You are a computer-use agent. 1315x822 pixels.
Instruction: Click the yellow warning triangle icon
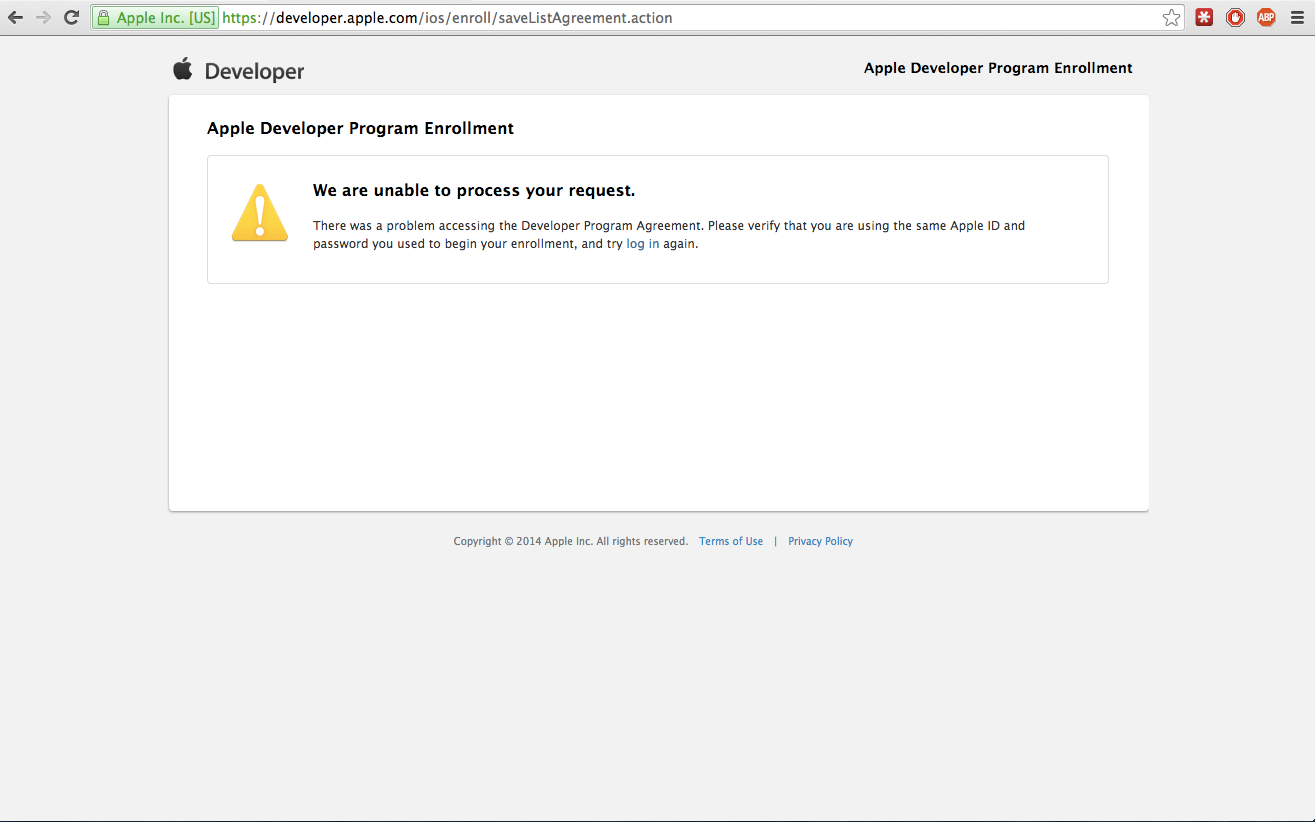260,212
